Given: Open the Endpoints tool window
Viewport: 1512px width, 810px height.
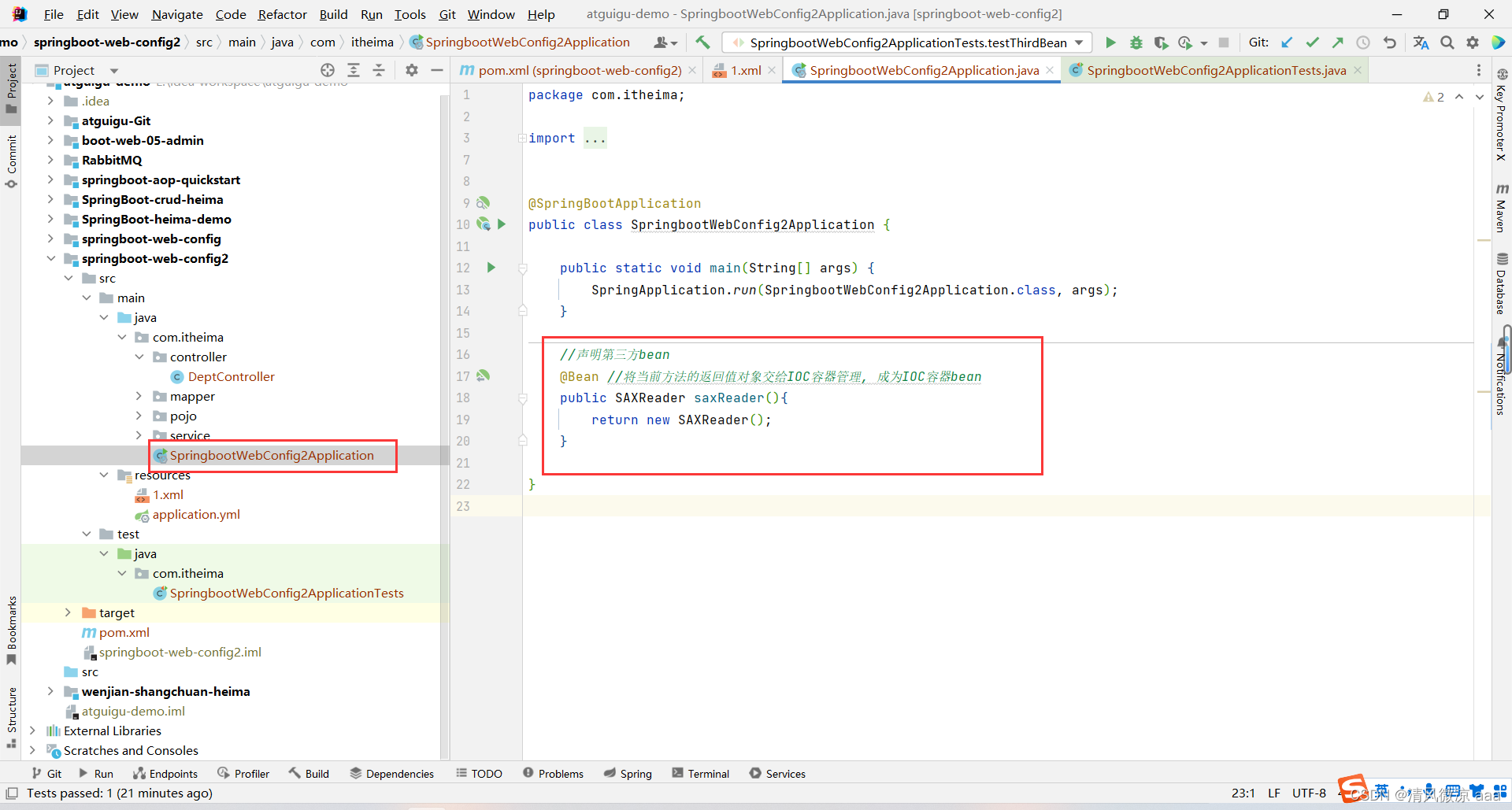Looking at the screenshot, I should (165, 774).
